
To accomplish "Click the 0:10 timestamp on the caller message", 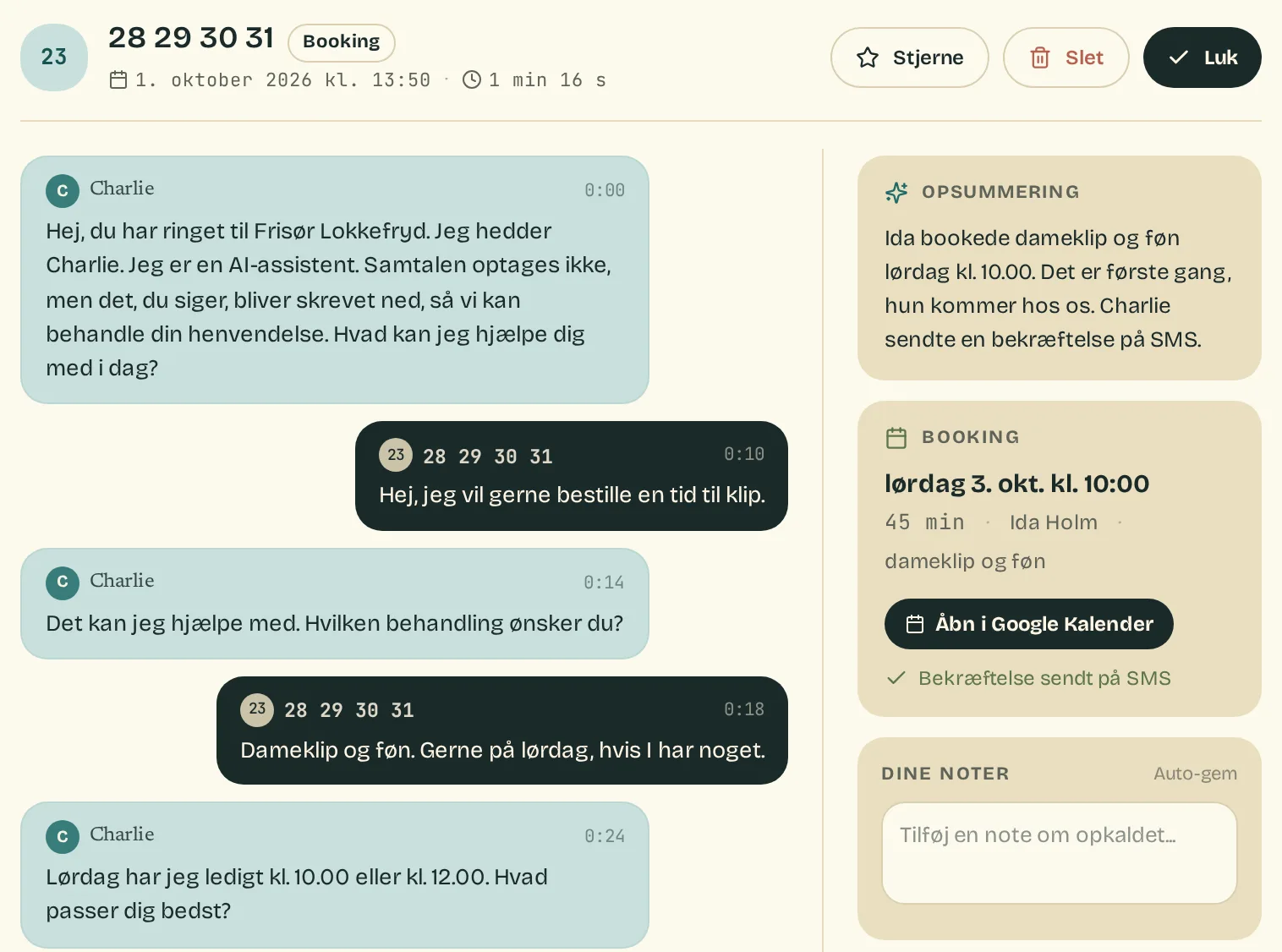I will 744,454.
